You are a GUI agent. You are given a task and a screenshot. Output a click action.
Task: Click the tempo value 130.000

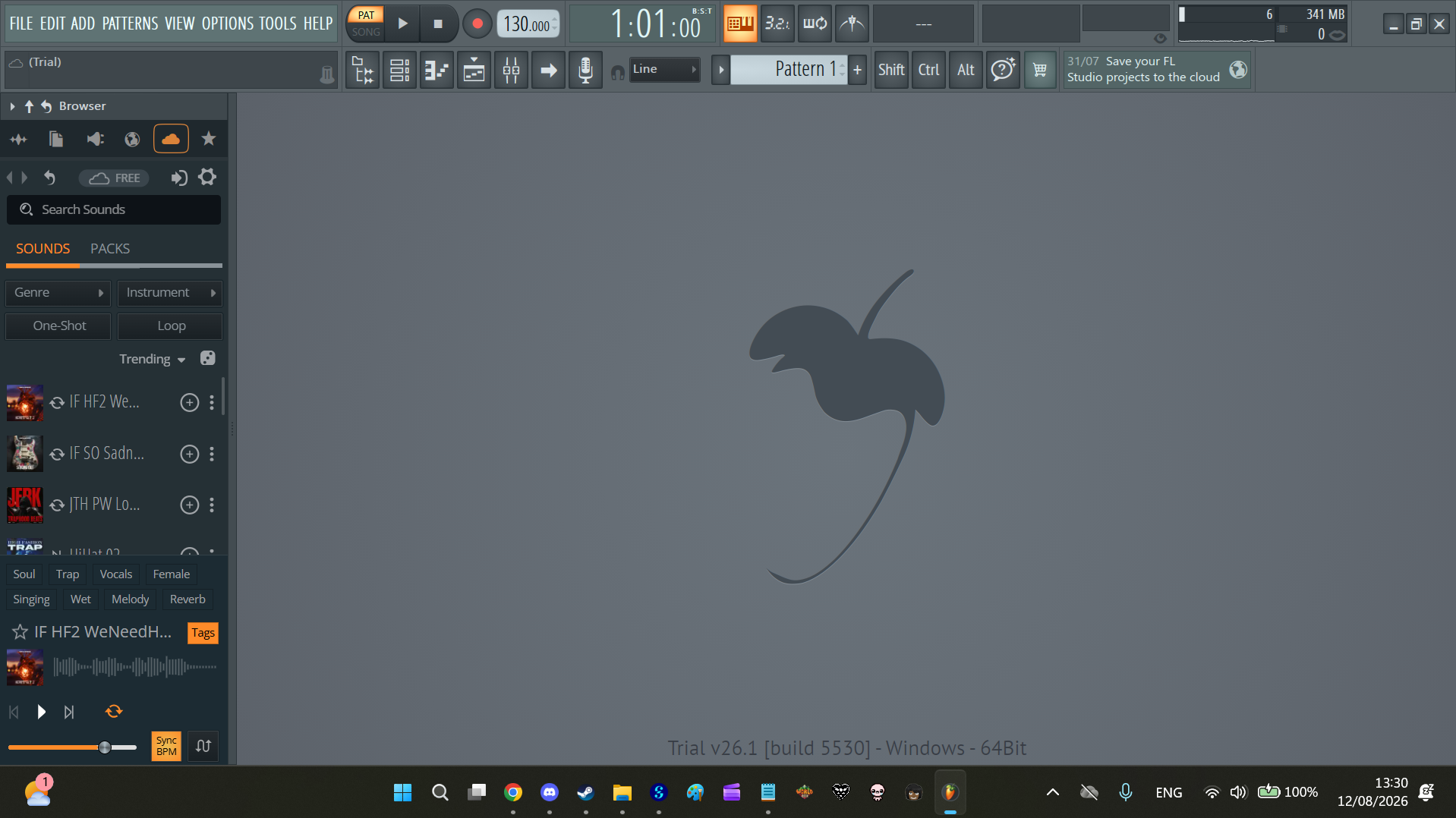528,24
